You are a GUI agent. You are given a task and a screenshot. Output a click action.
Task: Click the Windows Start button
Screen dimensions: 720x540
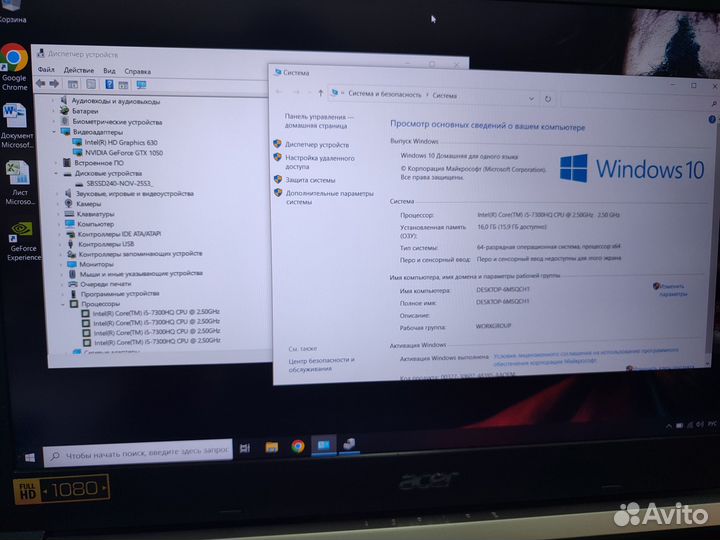(30, 458)
